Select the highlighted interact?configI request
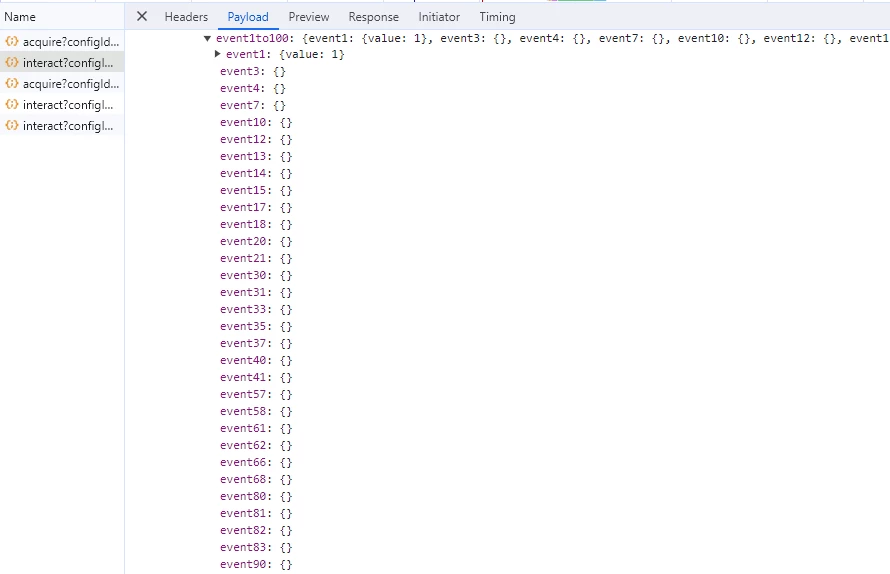 point(62,62)
